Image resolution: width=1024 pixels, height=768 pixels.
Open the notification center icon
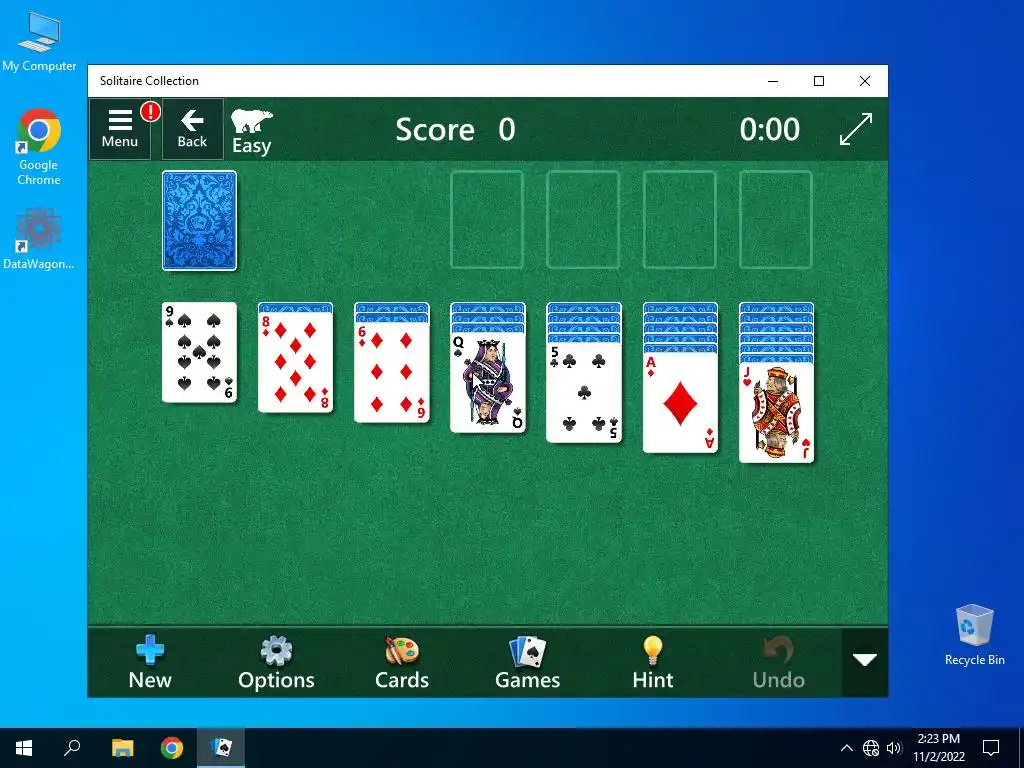[x=991, y=748]
